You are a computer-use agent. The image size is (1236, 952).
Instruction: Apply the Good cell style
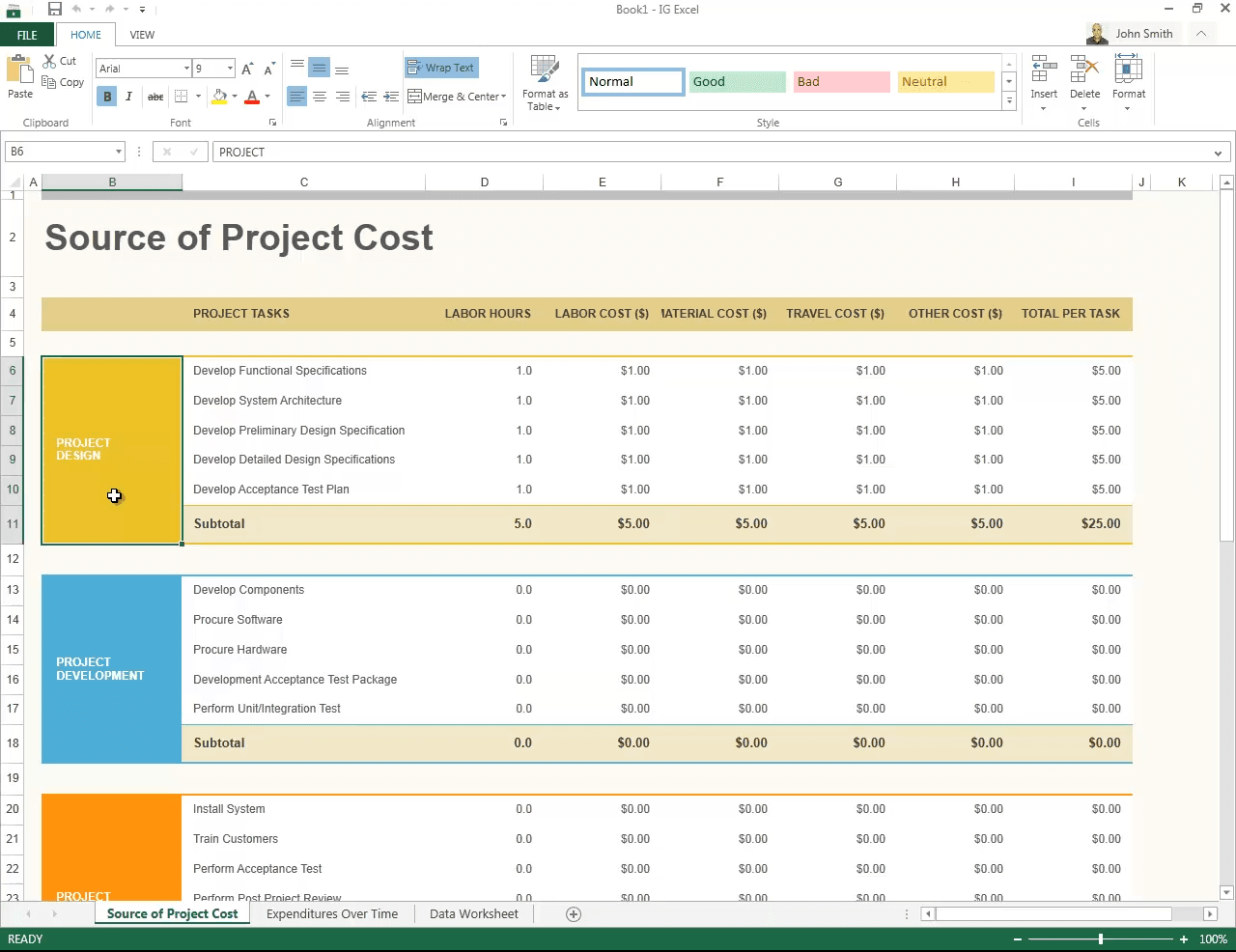[737, 82]
